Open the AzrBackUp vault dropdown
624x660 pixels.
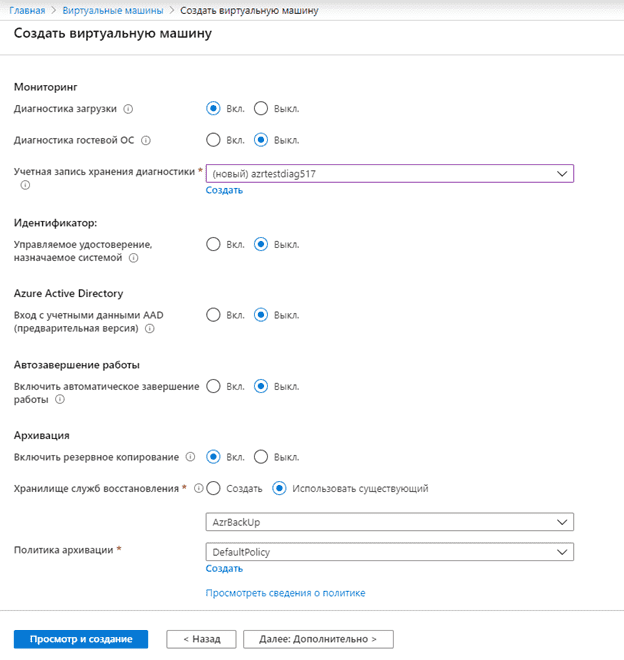[389, 522]
